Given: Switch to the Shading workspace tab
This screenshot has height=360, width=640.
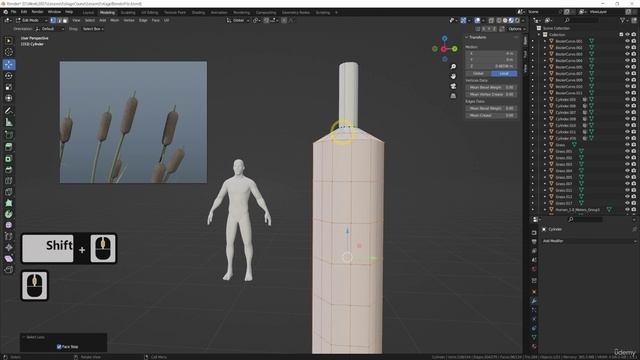Looking at the screenshot, I should tap(198, 13).
